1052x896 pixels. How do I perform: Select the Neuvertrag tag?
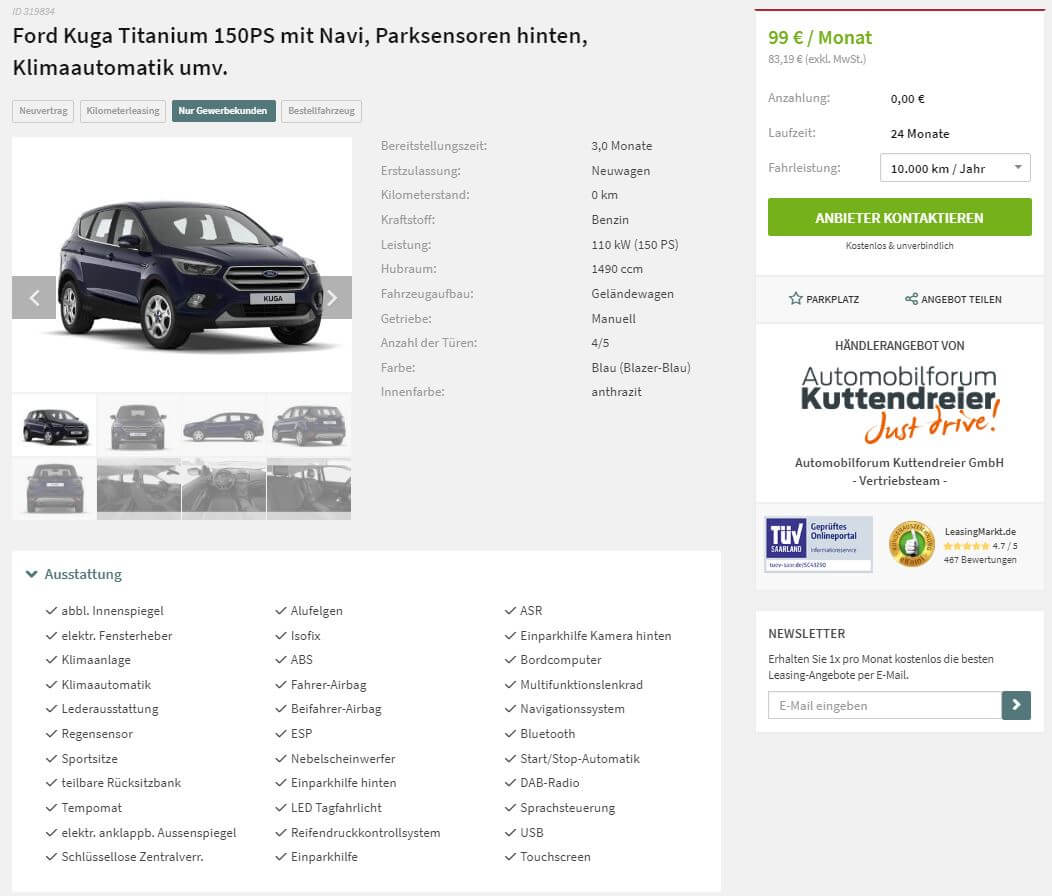[x=44, y=111]
